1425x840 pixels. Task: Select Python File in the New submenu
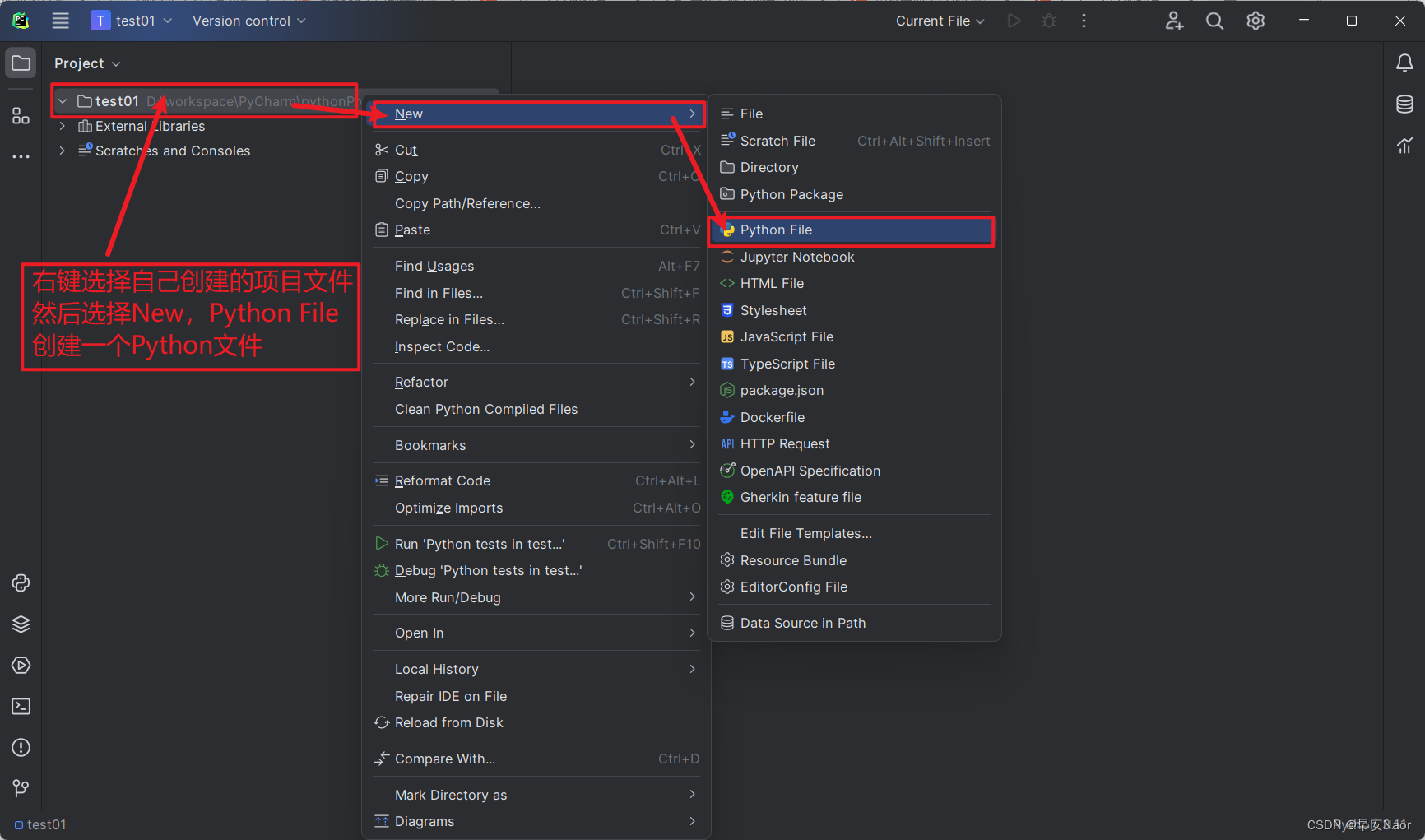tap(854, 230)
